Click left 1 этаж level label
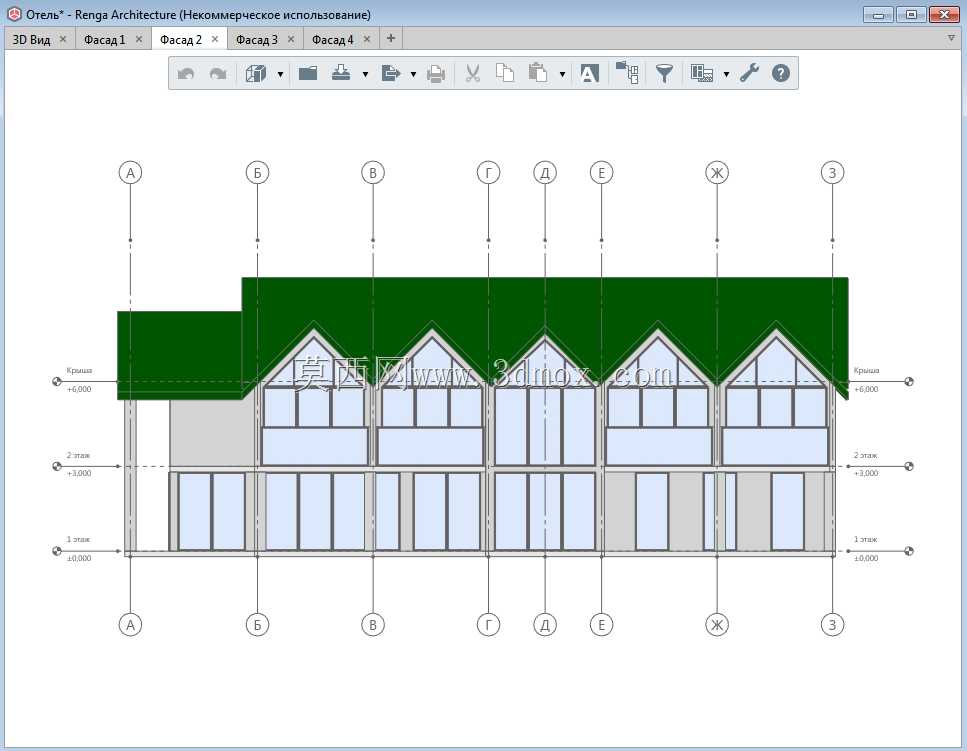The height and width of the screenshot is (751, 967). 78,539
